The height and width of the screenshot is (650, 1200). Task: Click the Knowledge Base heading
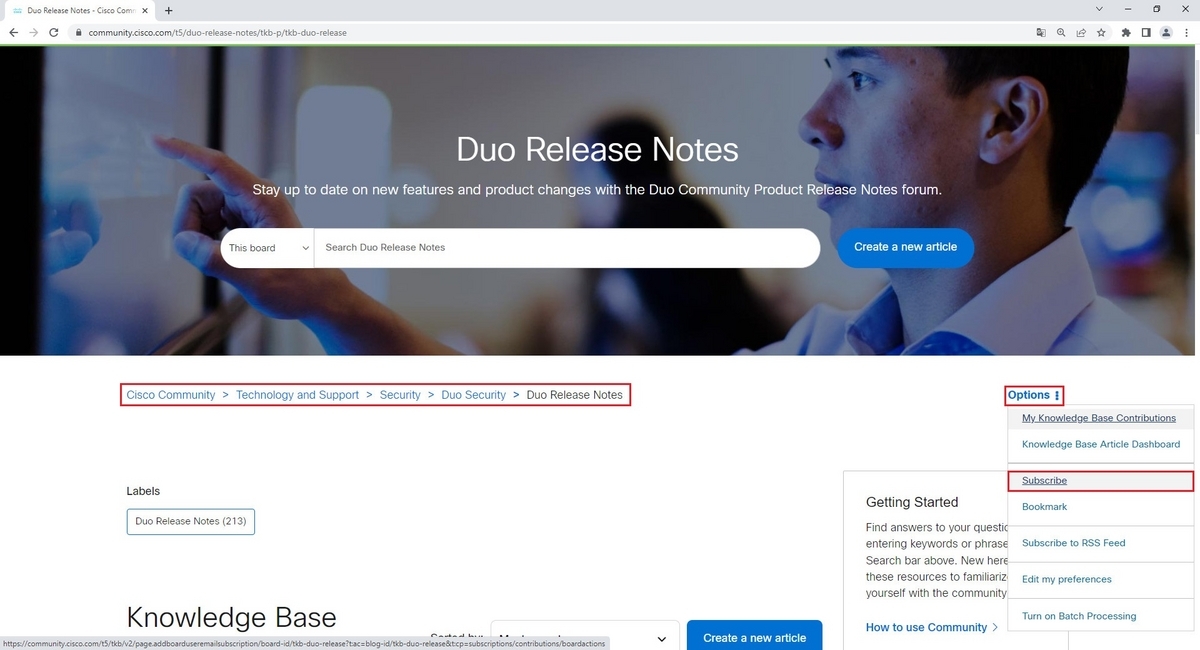coord(231,617)
